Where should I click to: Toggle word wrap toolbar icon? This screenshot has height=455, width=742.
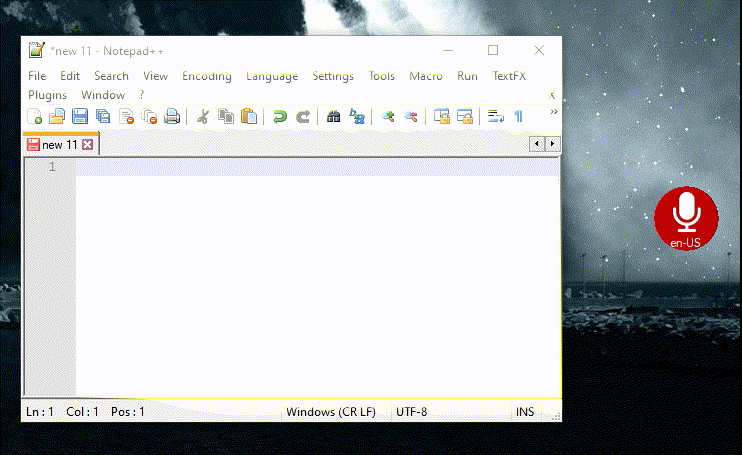(x=495, y=116)
